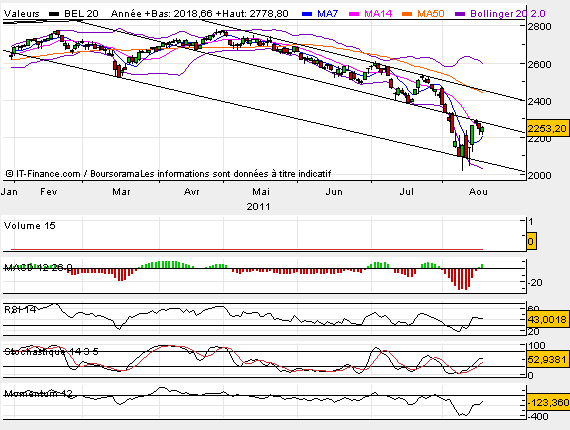The width and height of the screenshot is (570, 430).
Task: Click the black BEL 20 legend swatch
Action: click(x=54, y=14)
